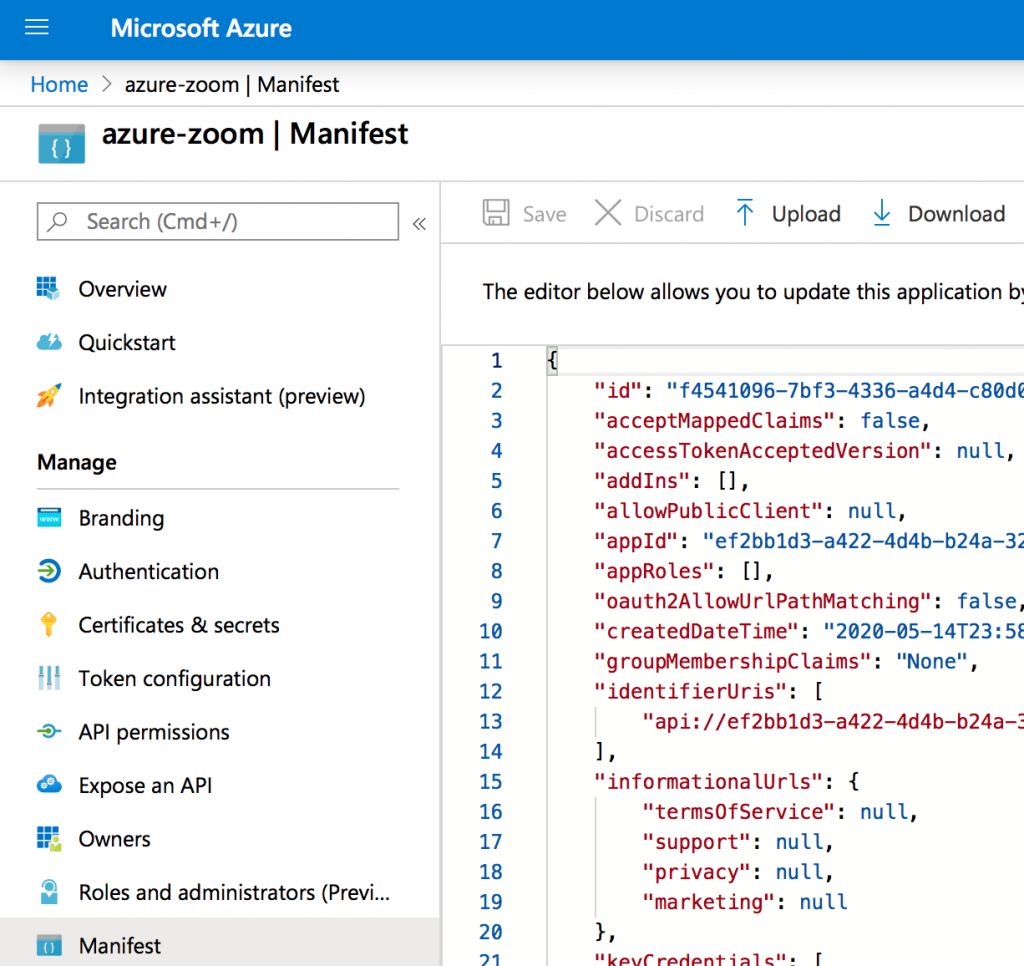The height and width of the screenshot is (966, 1024).
Task: Click the "acceptMappedClaims" false value
Action: [x=889, y=421]
